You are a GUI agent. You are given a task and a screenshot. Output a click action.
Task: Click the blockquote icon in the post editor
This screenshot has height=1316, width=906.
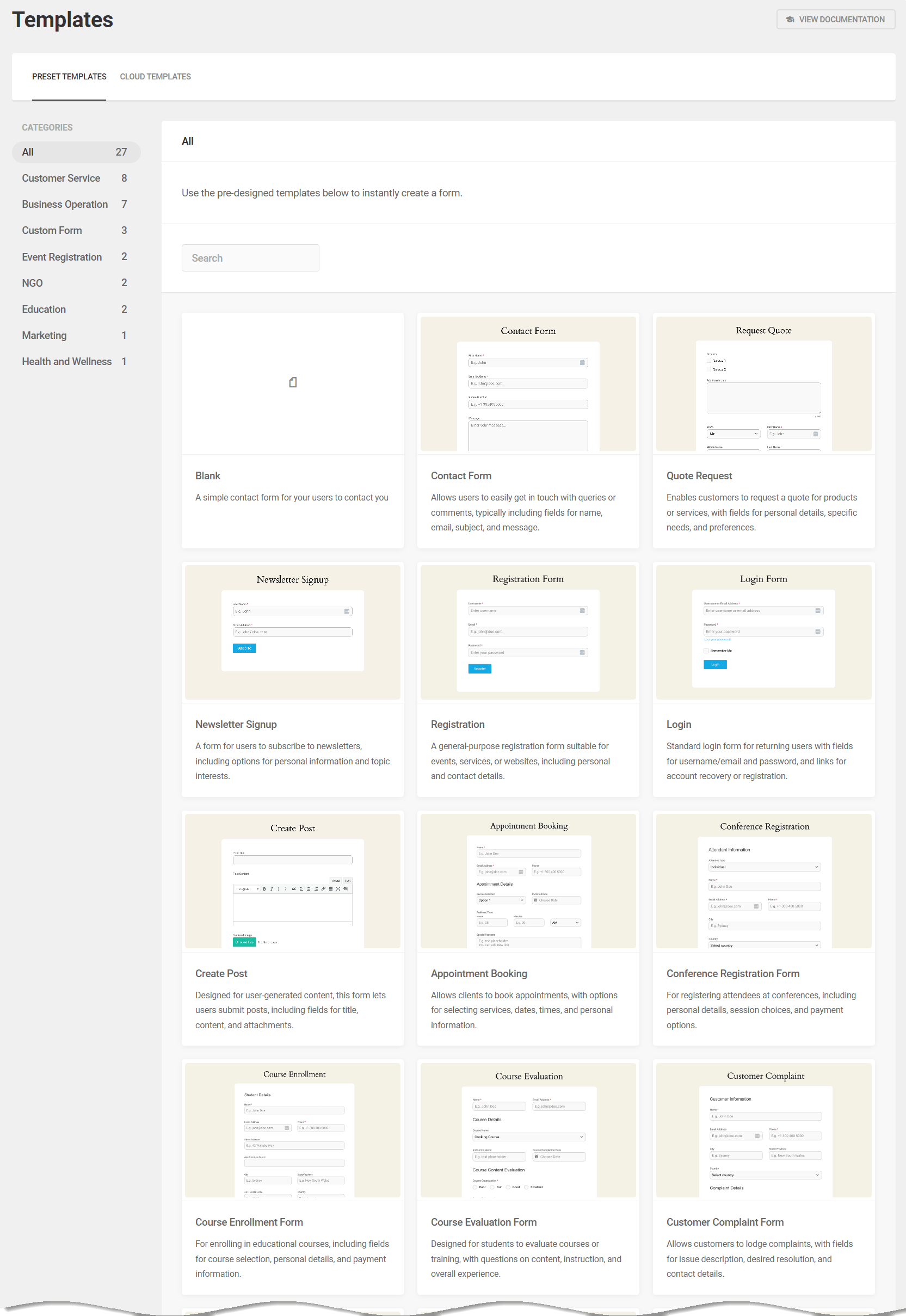pyautogui.click(x=294, y=889)
